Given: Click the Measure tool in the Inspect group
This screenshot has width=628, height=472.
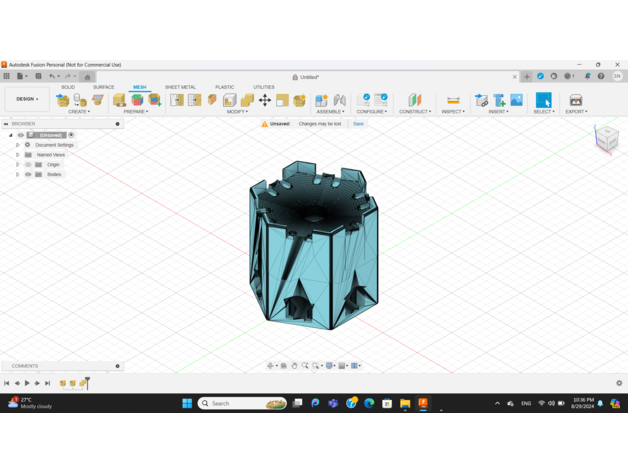Looking at the screenshot, I should coord(453,100).
